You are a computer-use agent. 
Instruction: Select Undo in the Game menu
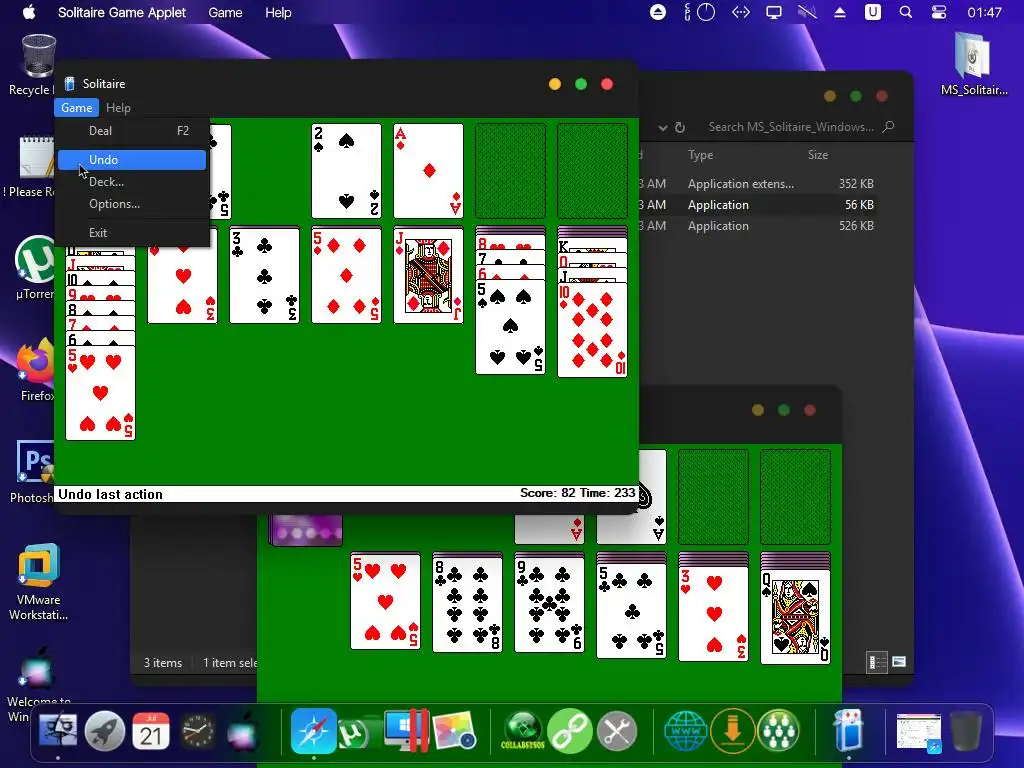click(132, 160)
